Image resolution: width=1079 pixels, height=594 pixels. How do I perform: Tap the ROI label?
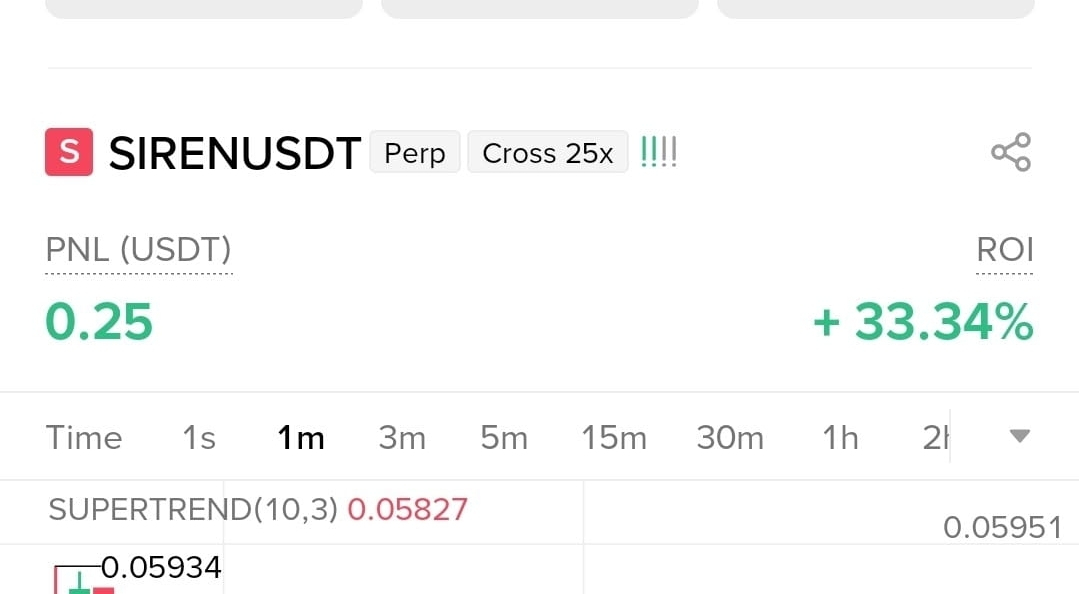pos(1004,250)
